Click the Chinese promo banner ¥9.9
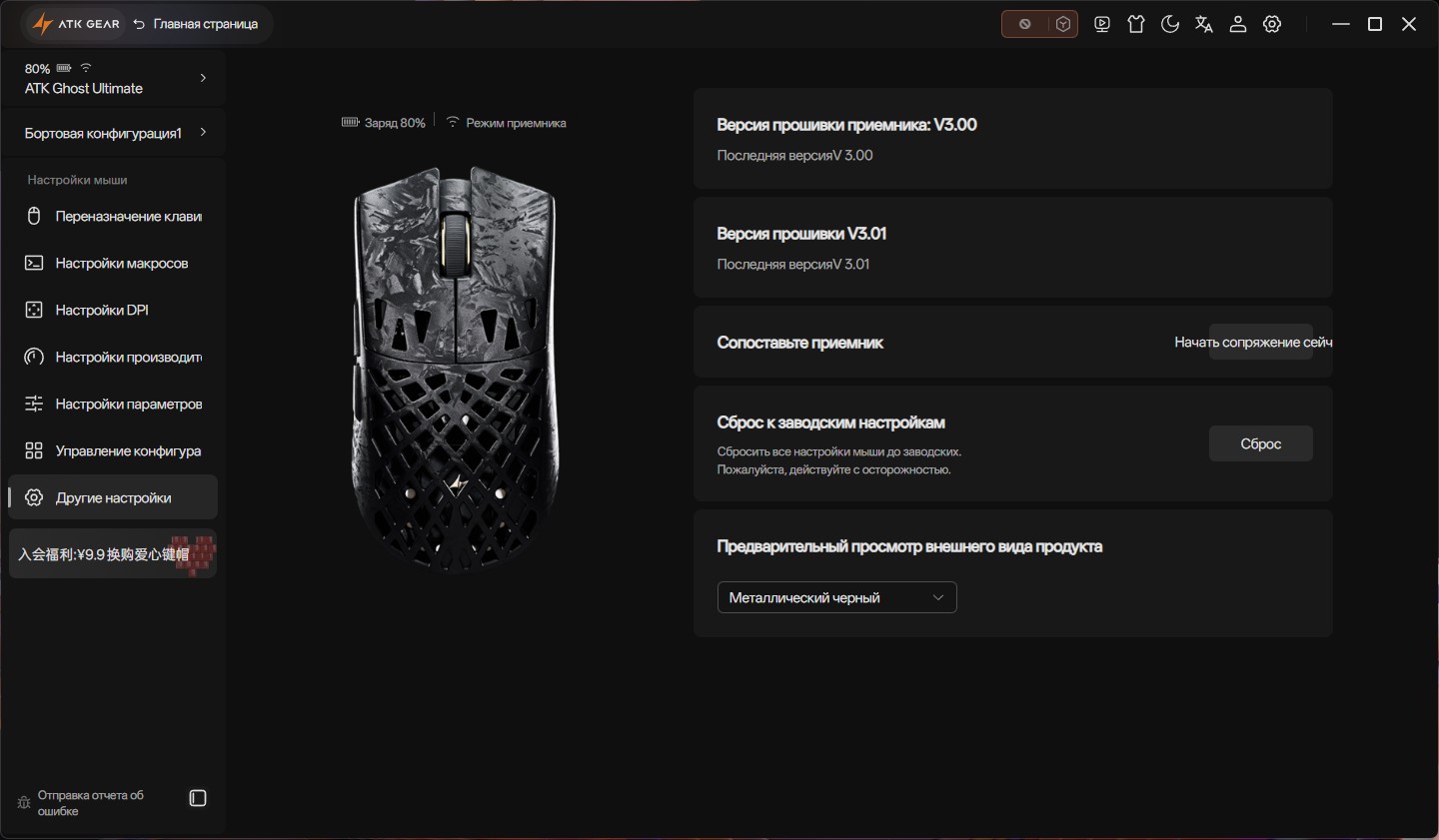The height and width of the screenshot is (840, 1439). pyautogui.click(x=113, y=553)
